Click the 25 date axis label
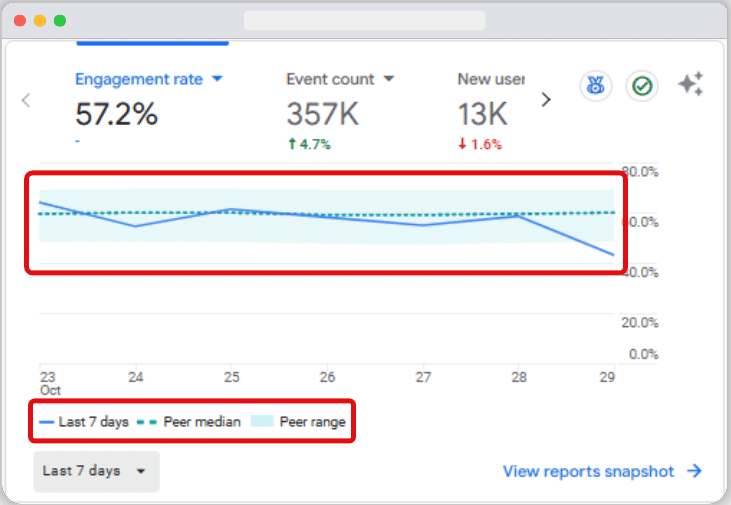This screenshot has height=505, width=731. point(231,377)
